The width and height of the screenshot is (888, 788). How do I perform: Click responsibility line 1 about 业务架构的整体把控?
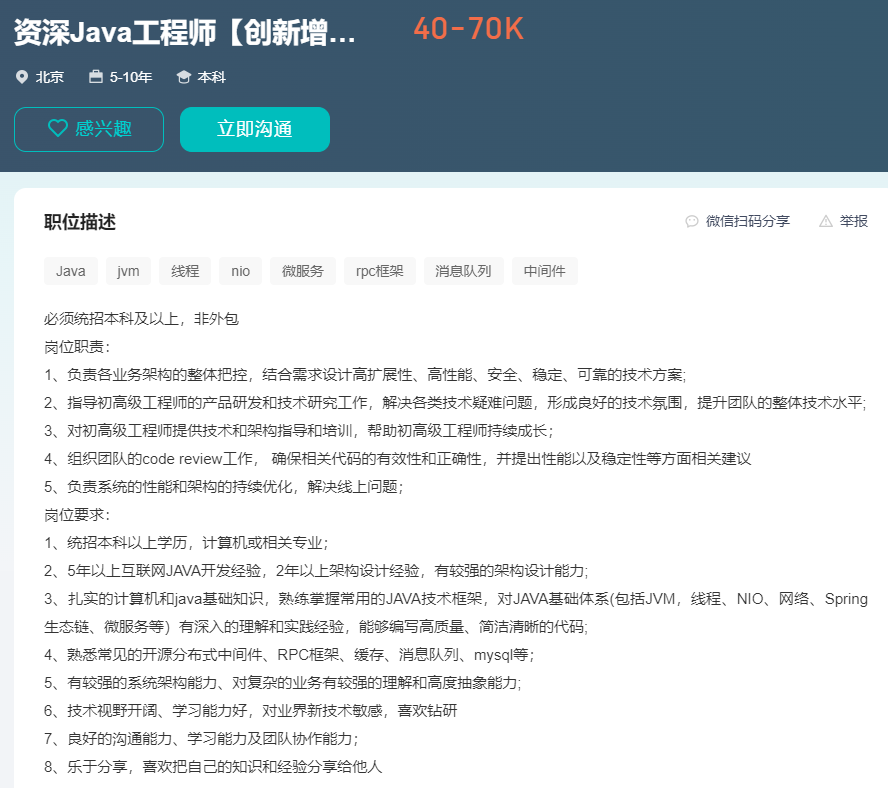(365, 374)
